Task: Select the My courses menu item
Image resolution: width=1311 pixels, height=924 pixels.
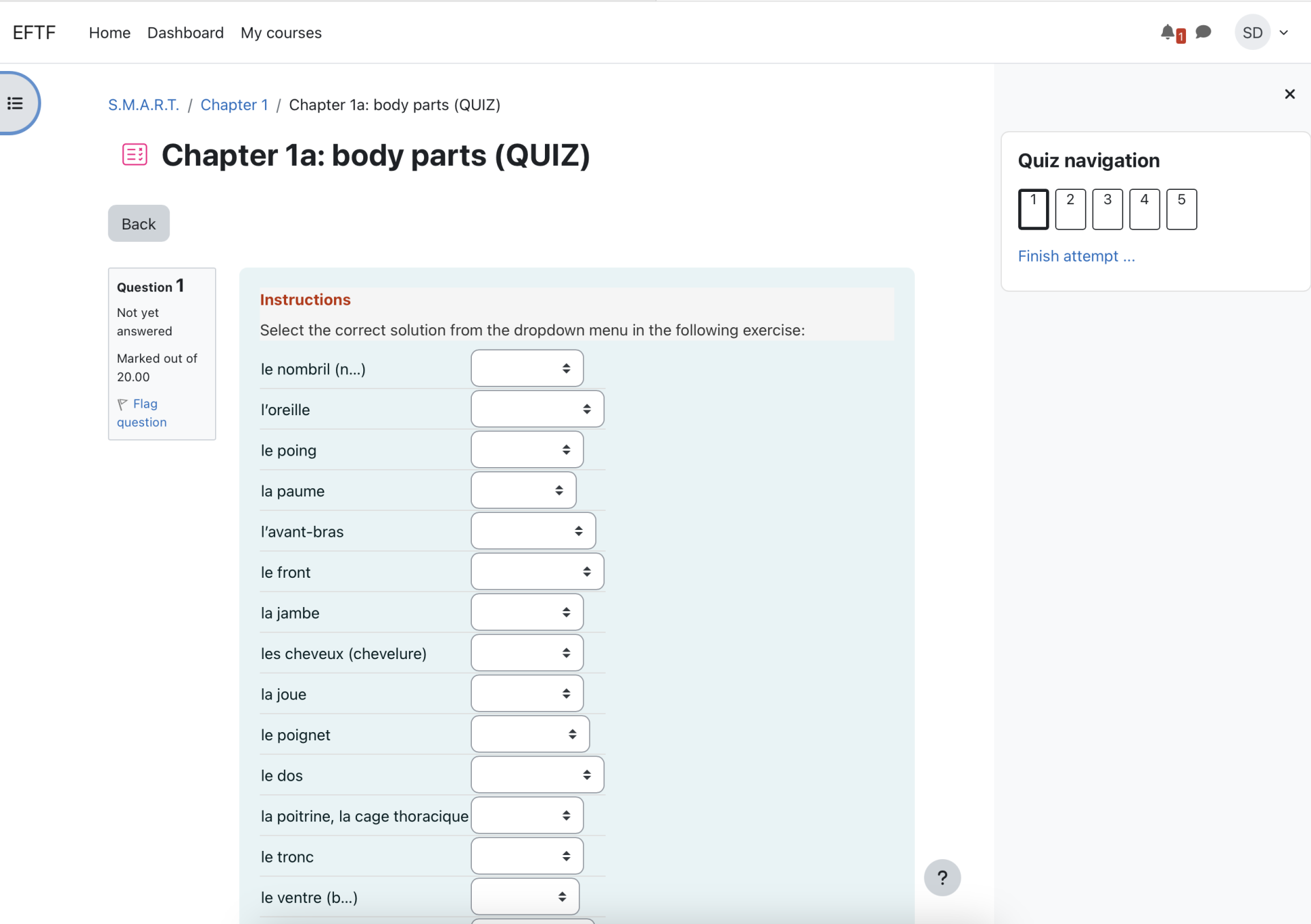Action: (x=281, y=32)
